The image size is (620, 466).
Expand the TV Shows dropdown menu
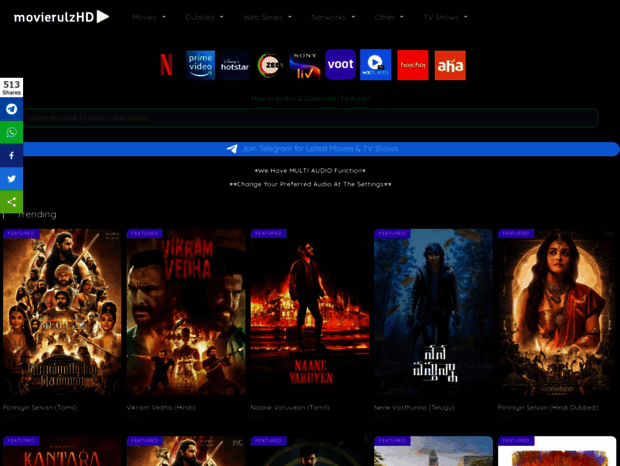pos(445,17)
